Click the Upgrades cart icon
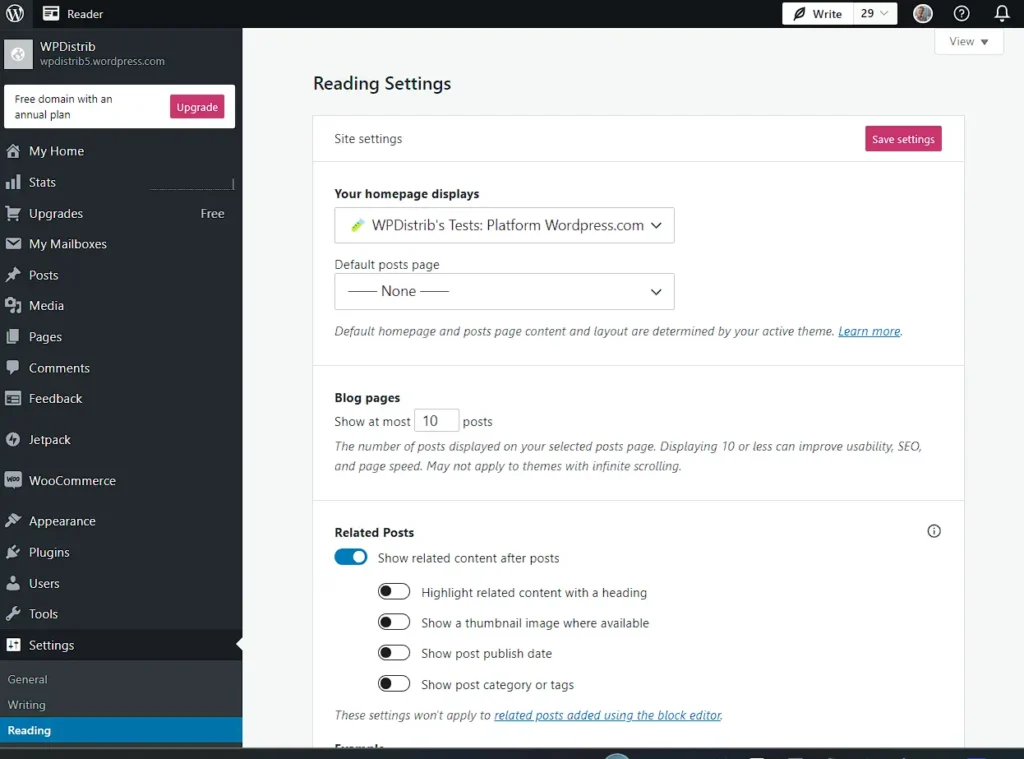Image resolution: width=1024 pixels, height=759 pixels. tap(13, 213)
